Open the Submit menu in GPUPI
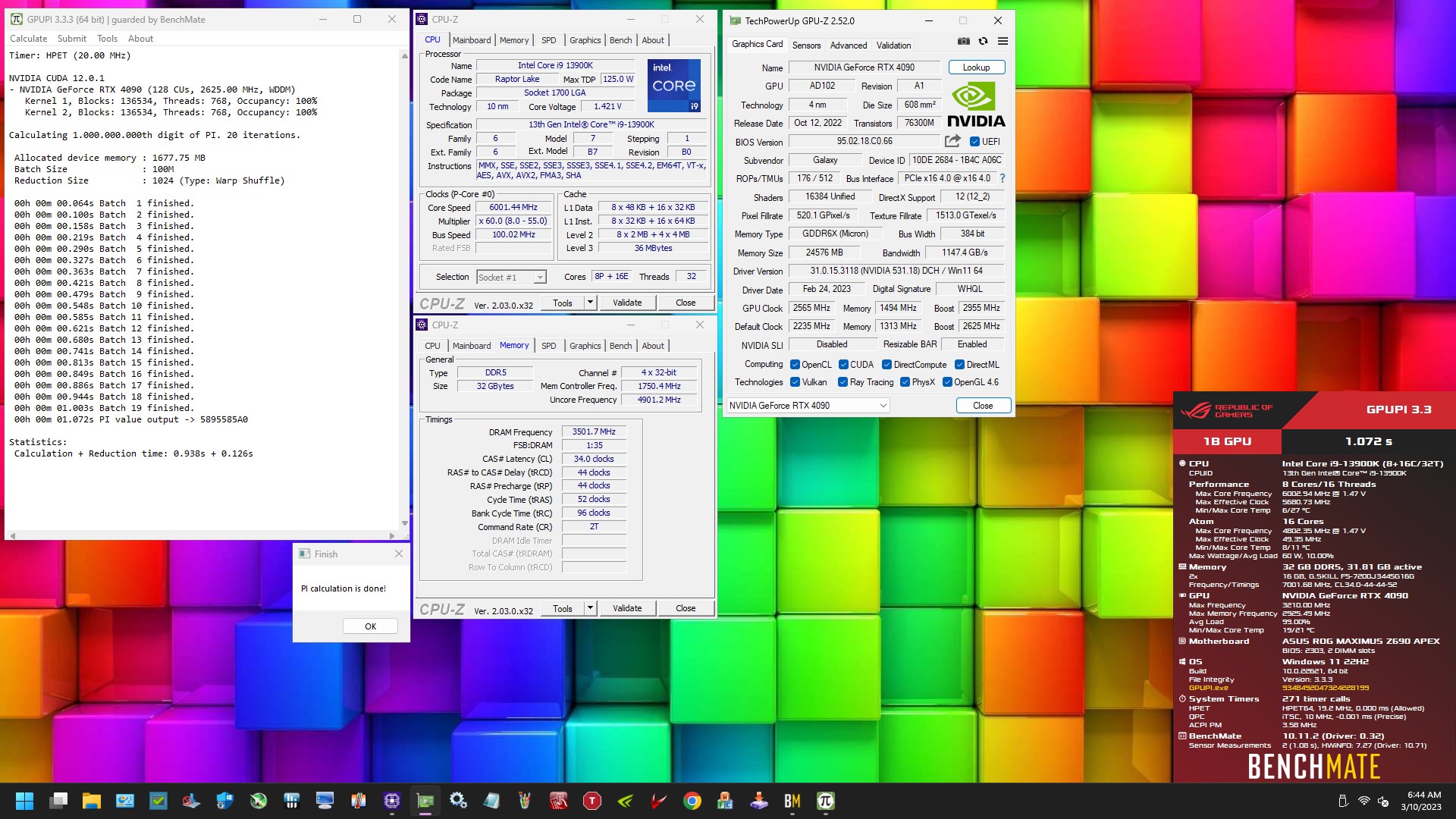The image size is (1456, 819). [72, 39]
